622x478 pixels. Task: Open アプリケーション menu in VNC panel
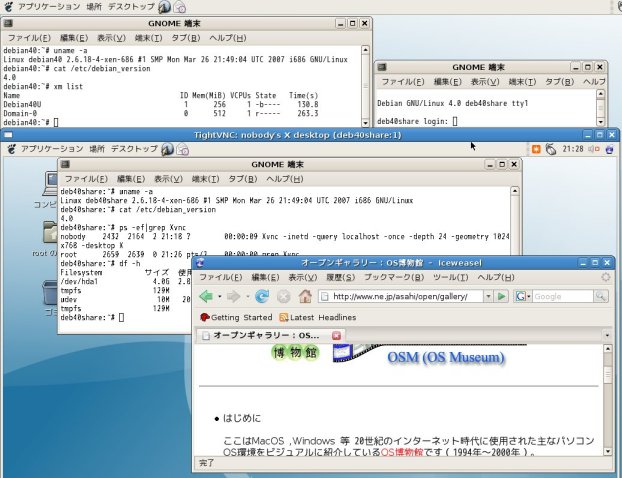coord(52,149)
